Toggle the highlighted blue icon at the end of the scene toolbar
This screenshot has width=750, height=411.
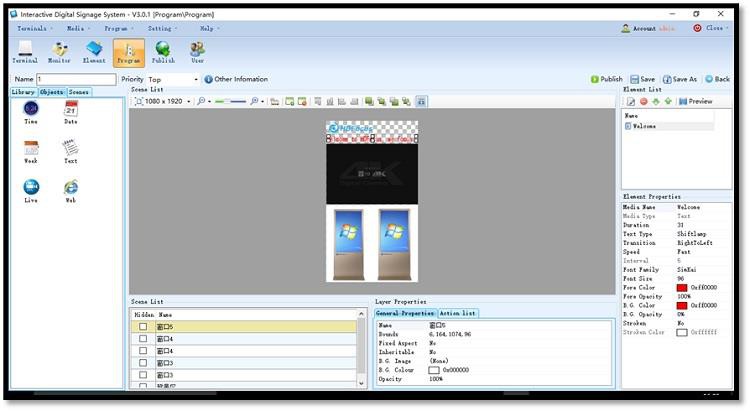tap(421, 101)
